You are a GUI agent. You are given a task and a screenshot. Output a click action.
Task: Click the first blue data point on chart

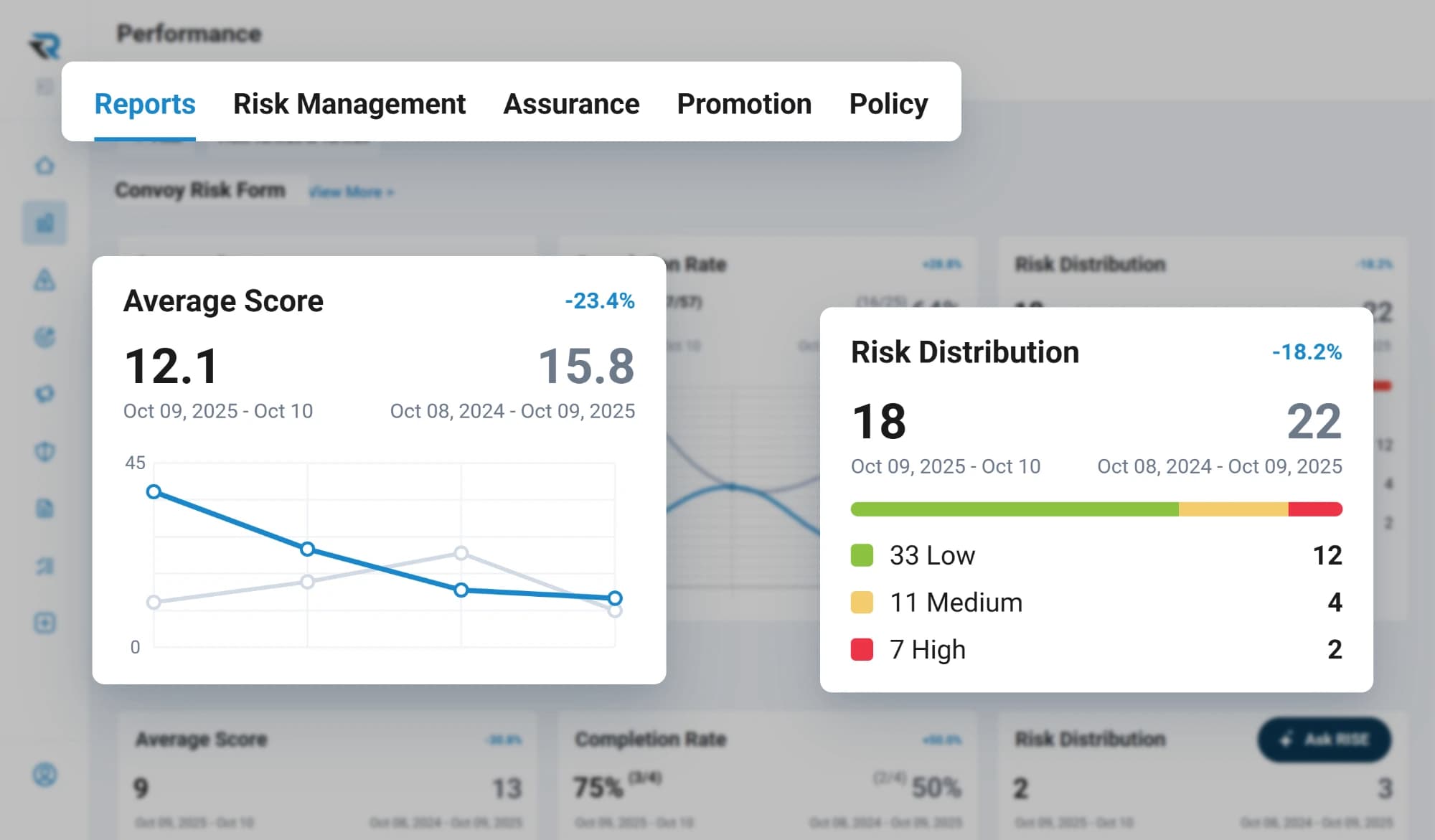154,491
